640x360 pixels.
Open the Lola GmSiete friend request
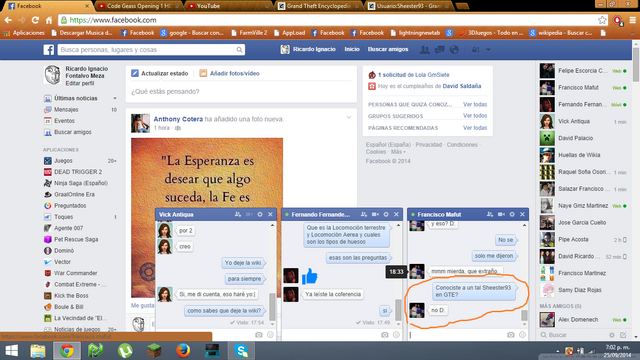[413, 75]
